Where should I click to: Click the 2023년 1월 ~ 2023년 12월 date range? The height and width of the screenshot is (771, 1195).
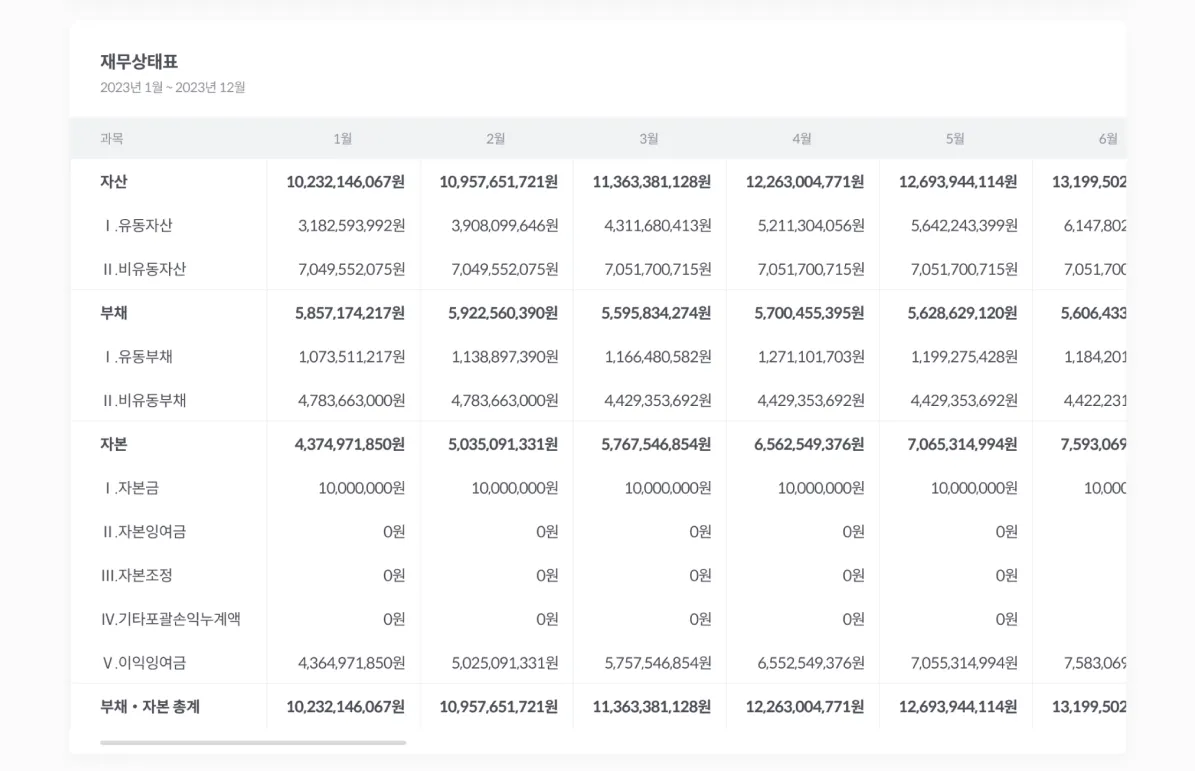coord(173,88)
